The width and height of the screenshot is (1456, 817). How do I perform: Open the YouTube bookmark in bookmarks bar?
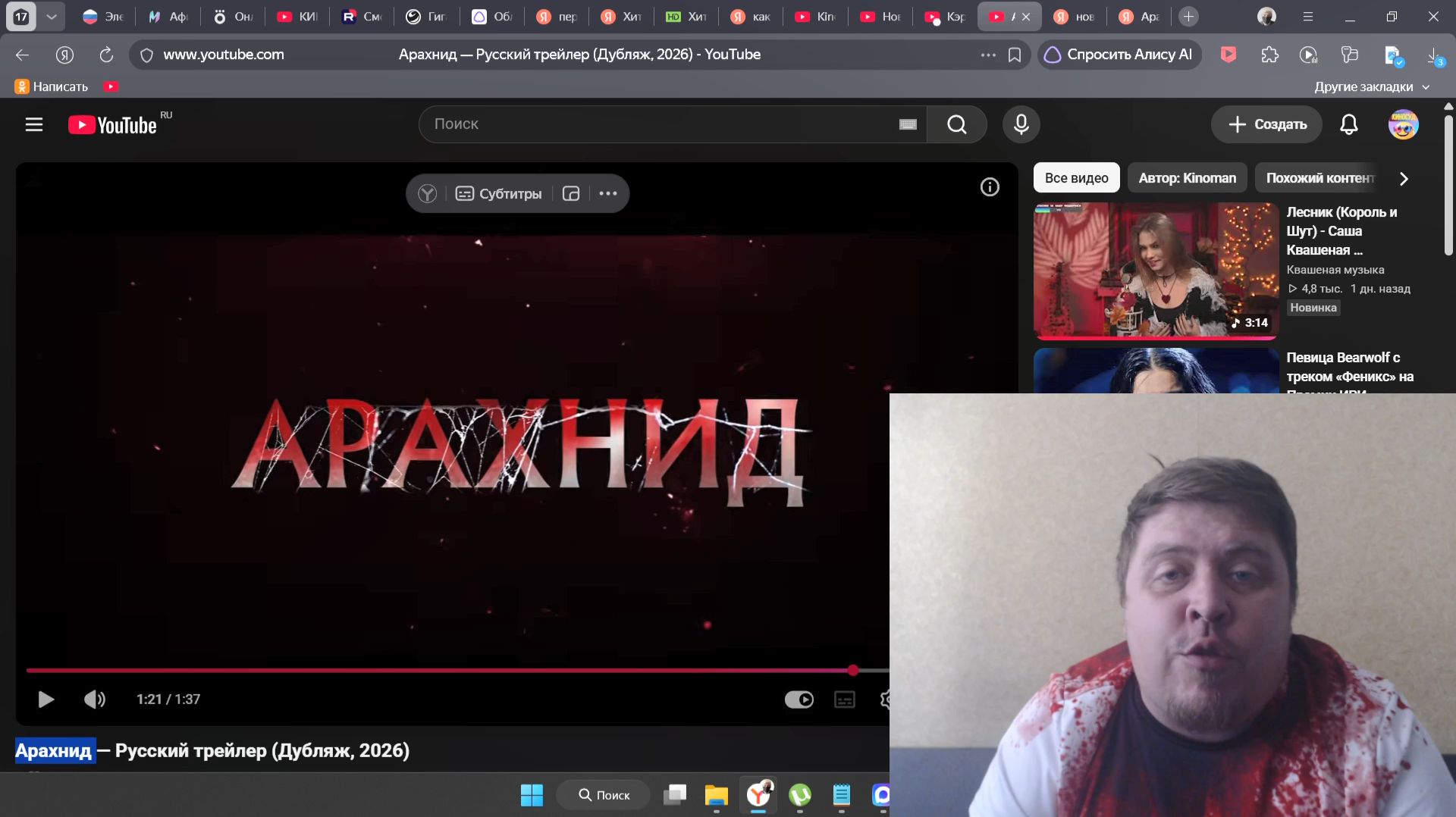tap(111, 86)
